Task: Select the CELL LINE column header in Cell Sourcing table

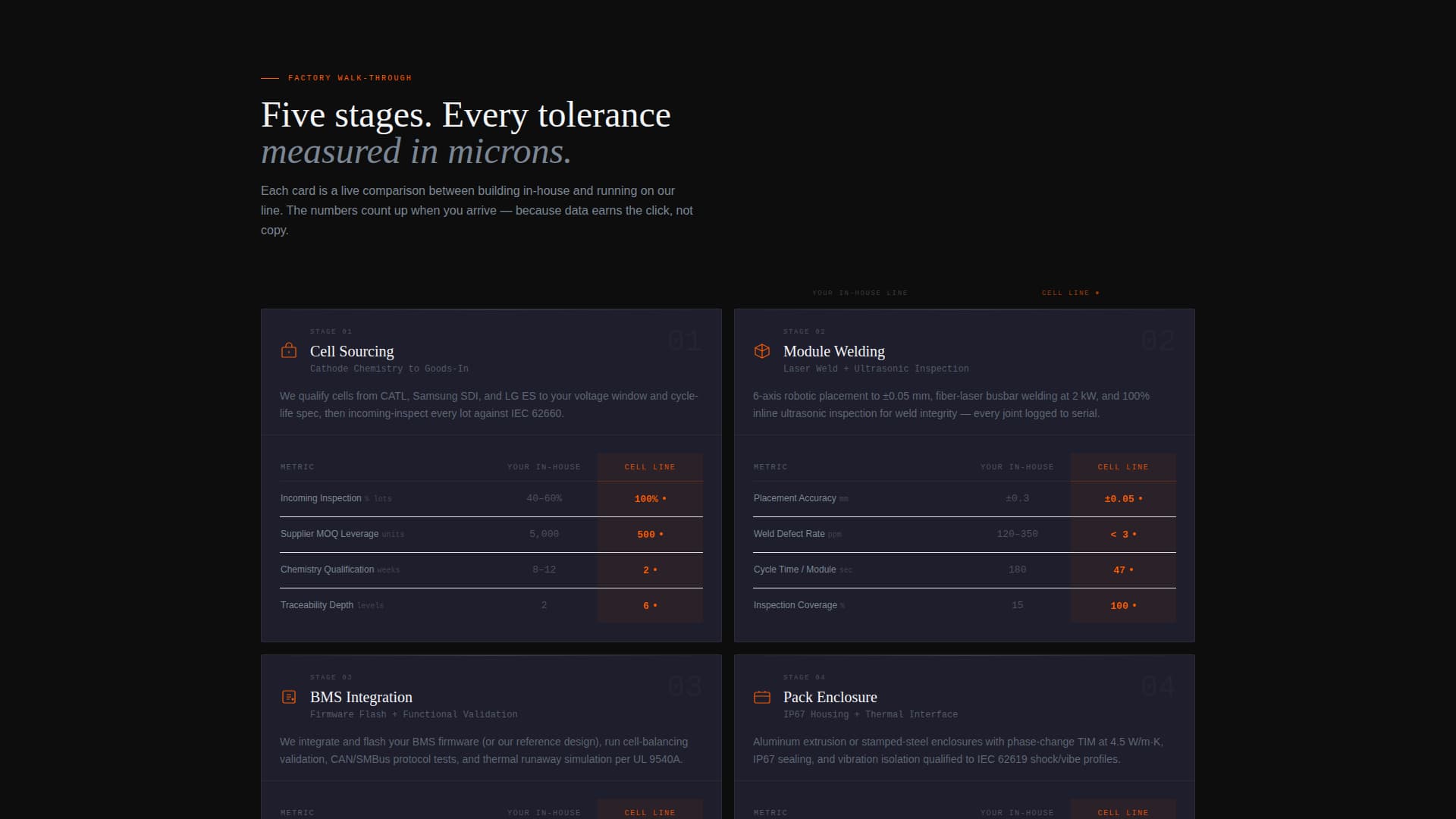Action: (649, 466)
